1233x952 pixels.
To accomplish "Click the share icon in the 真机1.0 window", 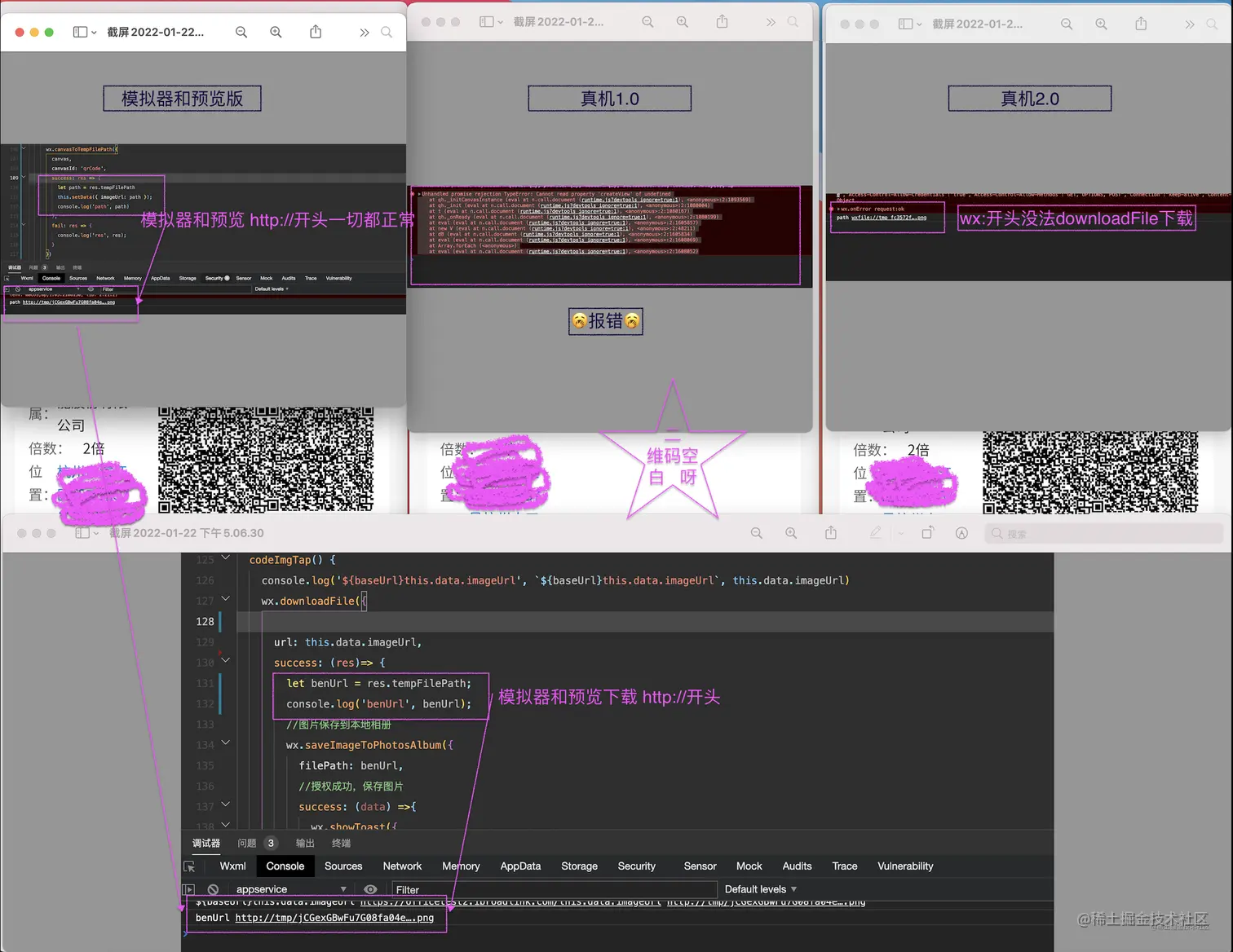I will (722, 21).
